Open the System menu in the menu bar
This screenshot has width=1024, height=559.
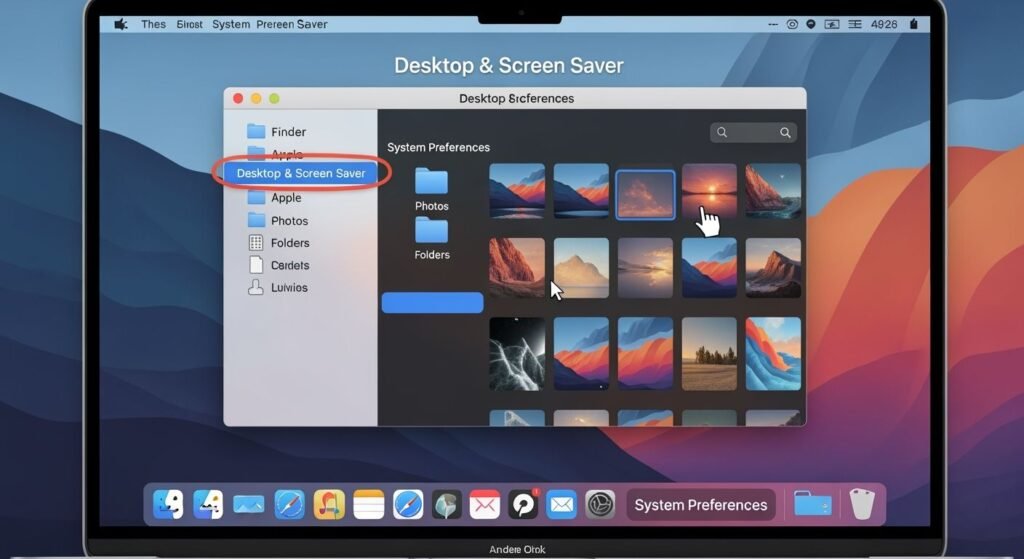click(x=231, y=24)
